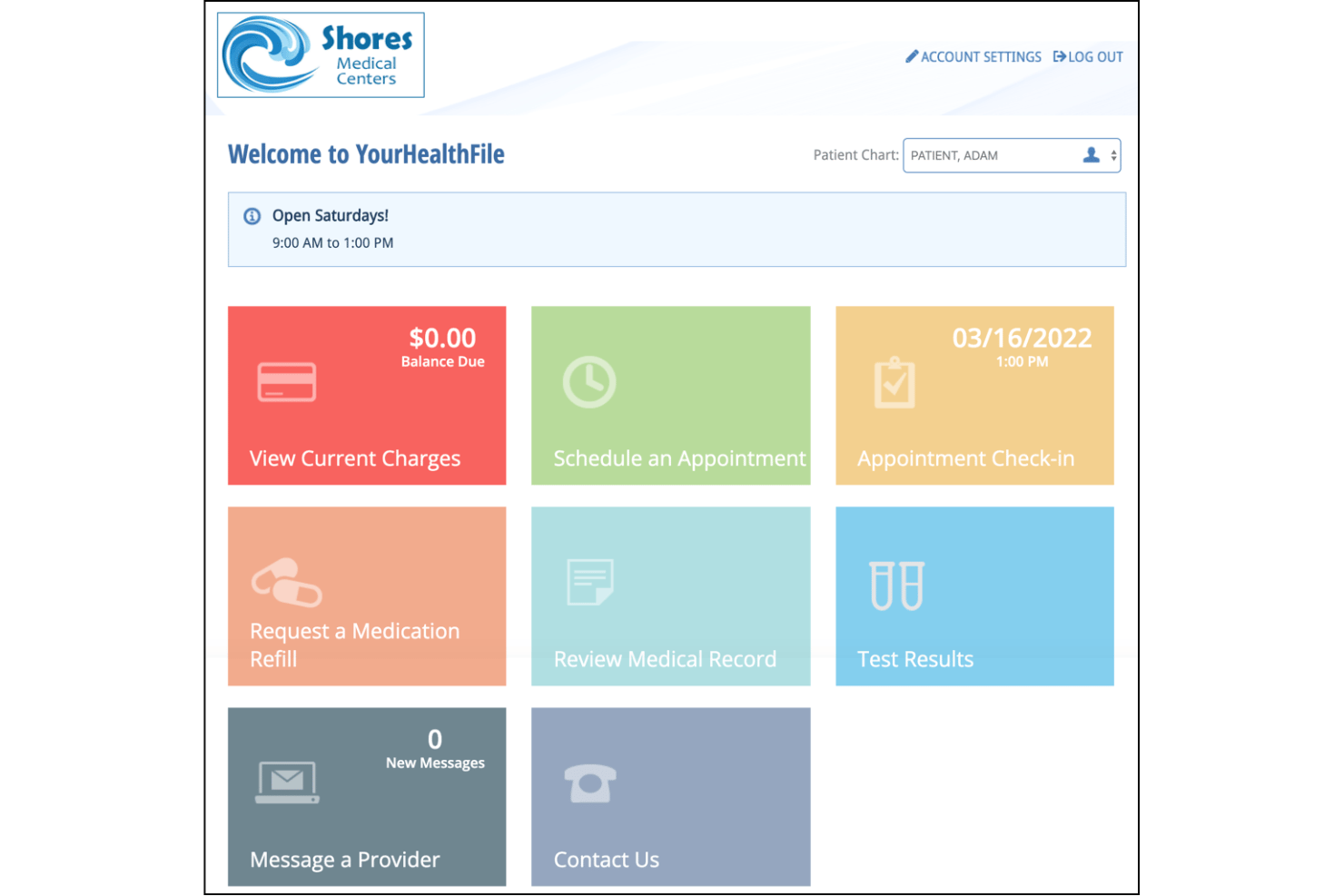
Task: Log out using the LOG OUT link
Action: (1095, 56)
